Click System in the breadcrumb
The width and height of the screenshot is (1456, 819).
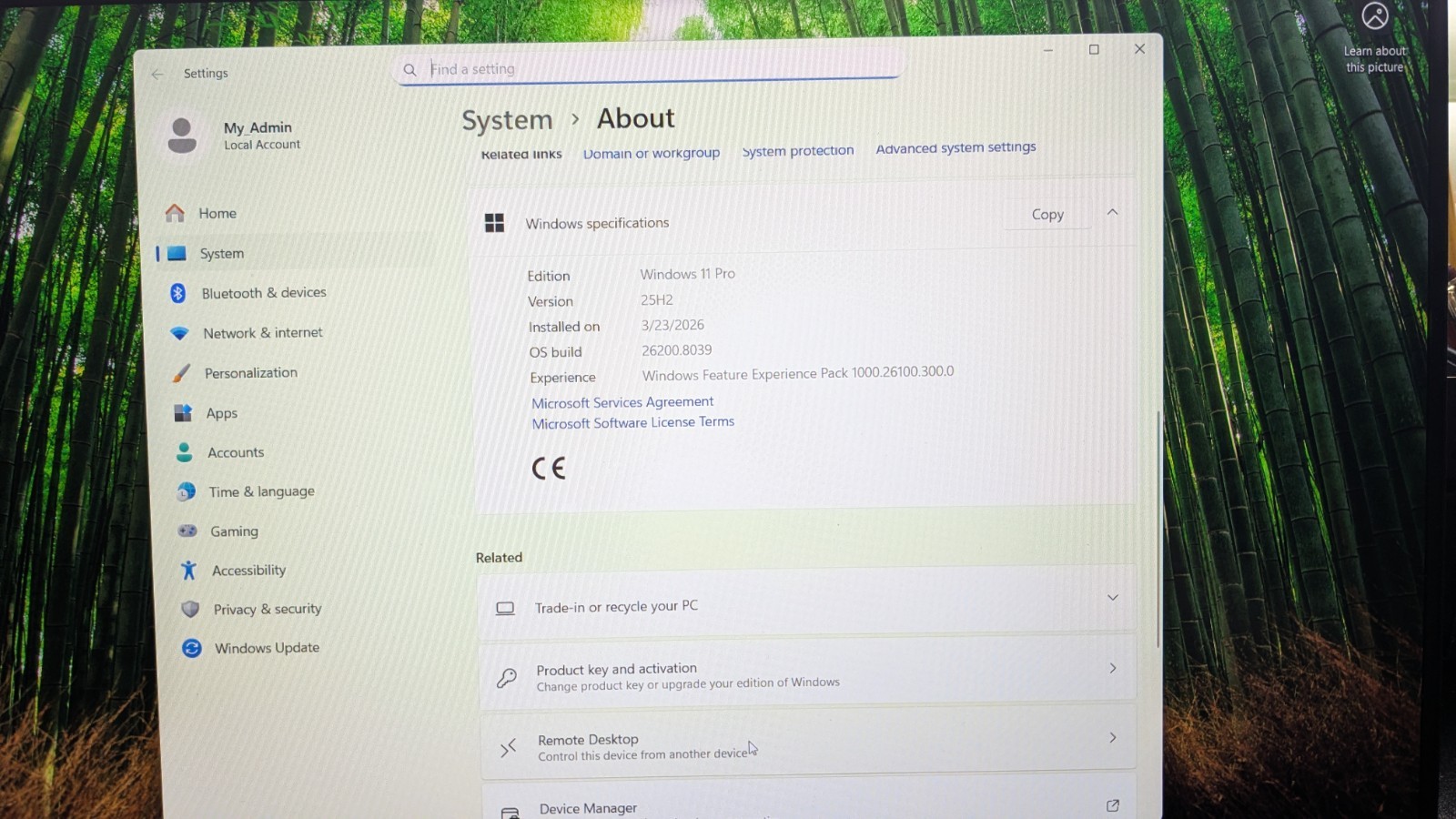[x=507, y=120]
